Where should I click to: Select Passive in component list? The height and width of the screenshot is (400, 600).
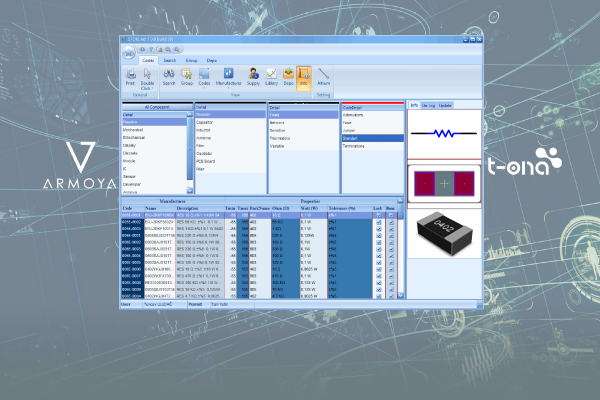tap(154, 122)
